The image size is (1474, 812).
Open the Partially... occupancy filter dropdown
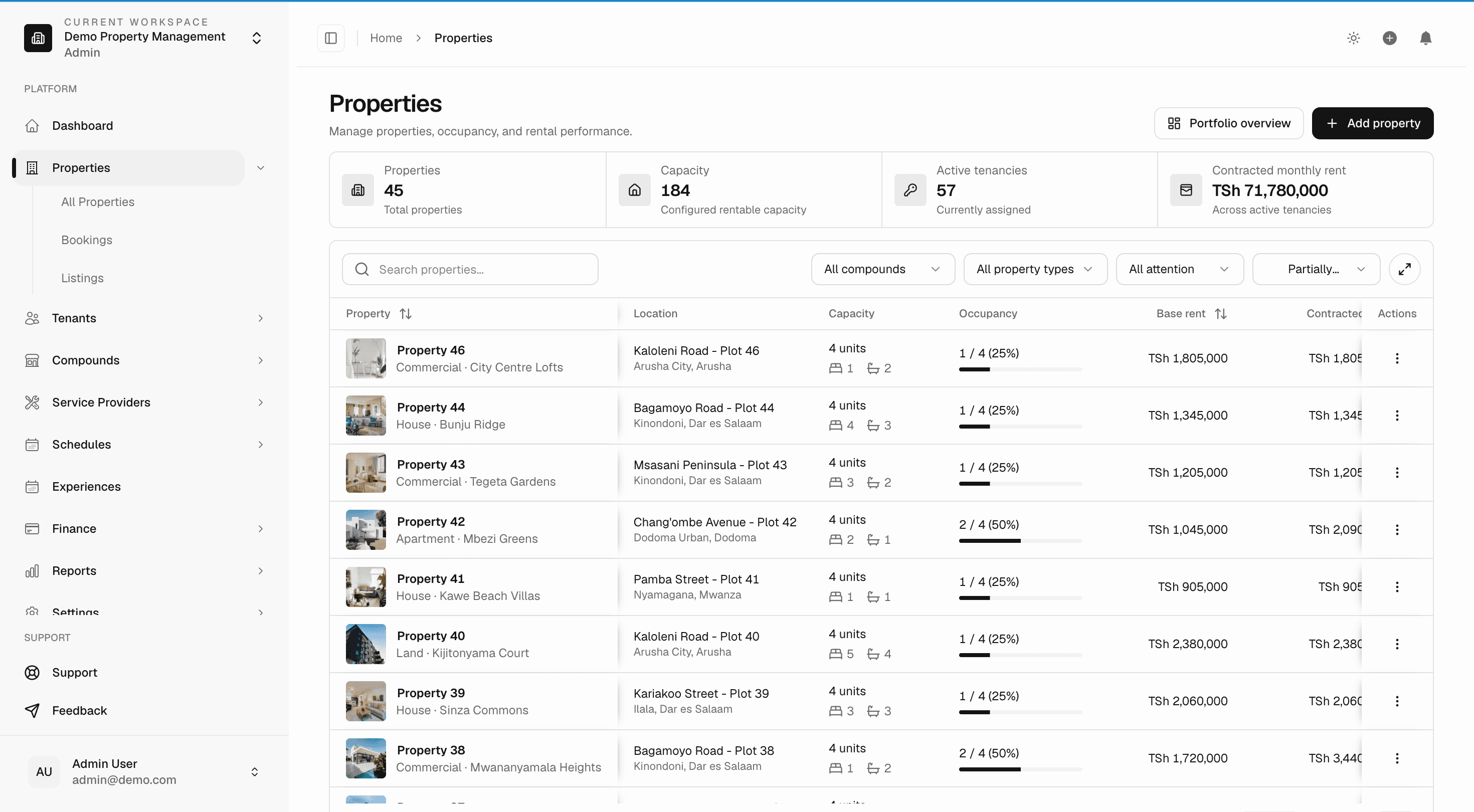(x=1316, y=269)
